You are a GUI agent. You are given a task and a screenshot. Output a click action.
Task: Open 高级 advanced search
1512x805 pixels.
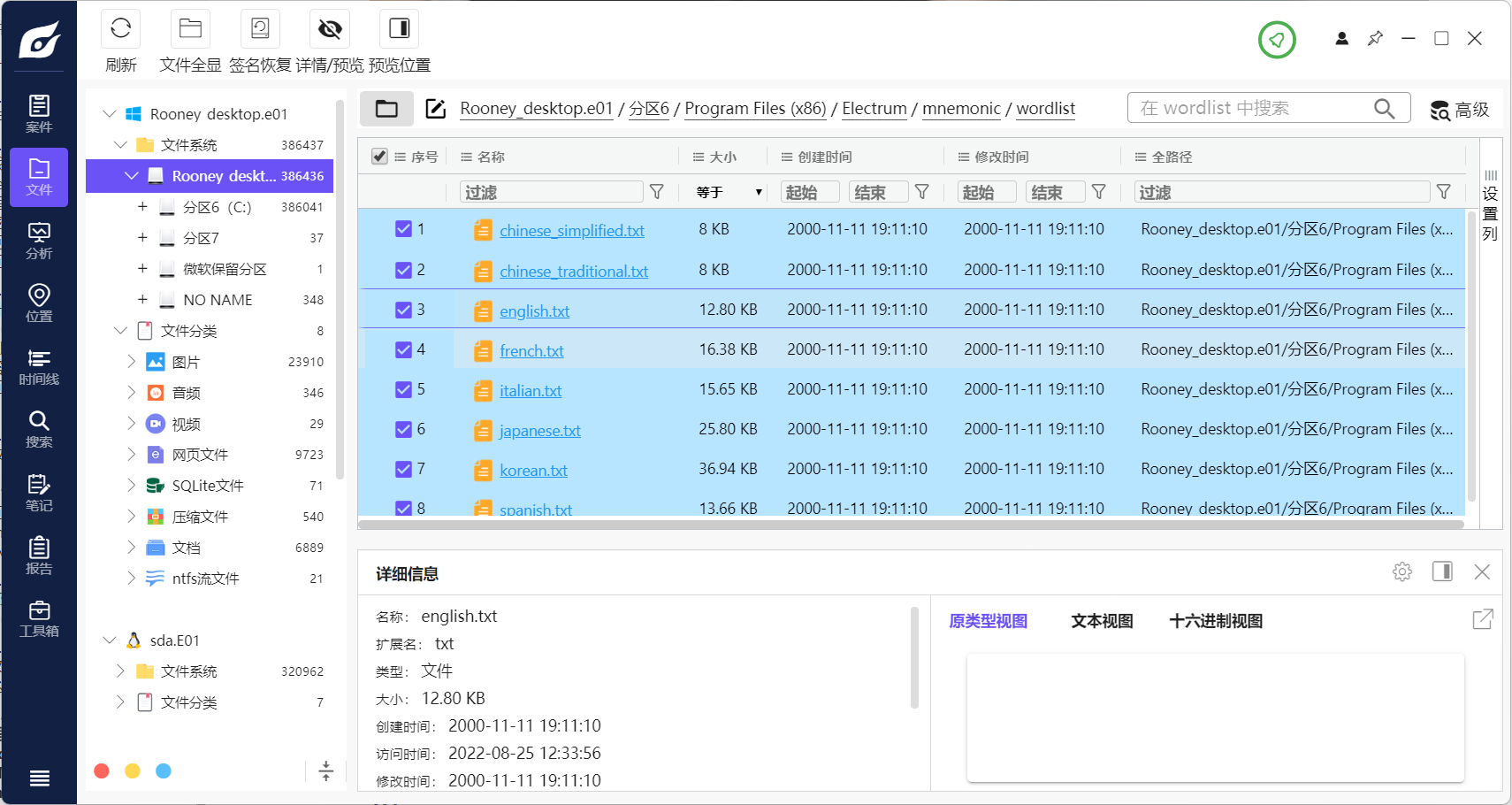pyautogui.click(x=1460, y=110)
